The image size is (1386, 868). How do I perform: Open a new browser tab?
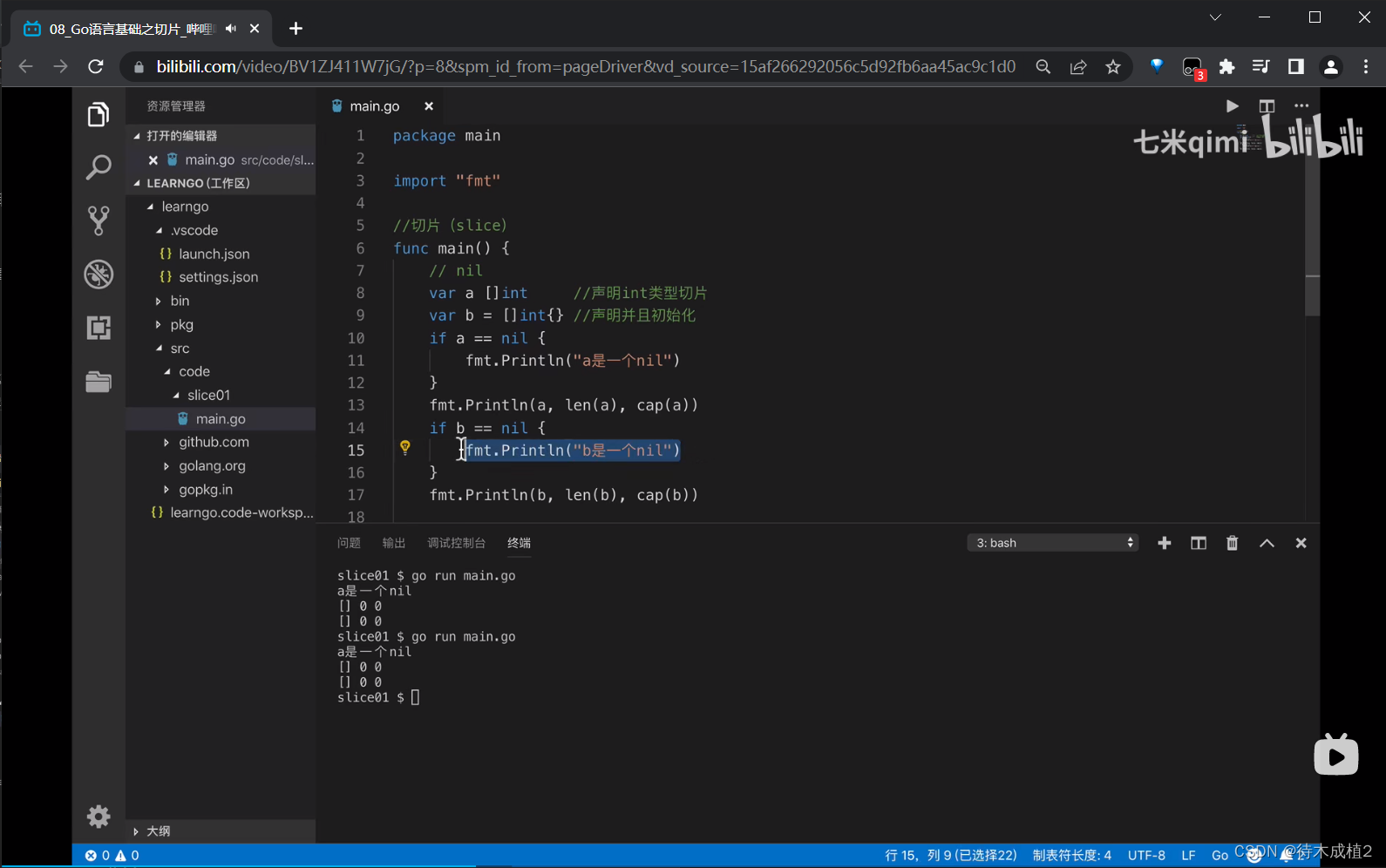[296, 29]
